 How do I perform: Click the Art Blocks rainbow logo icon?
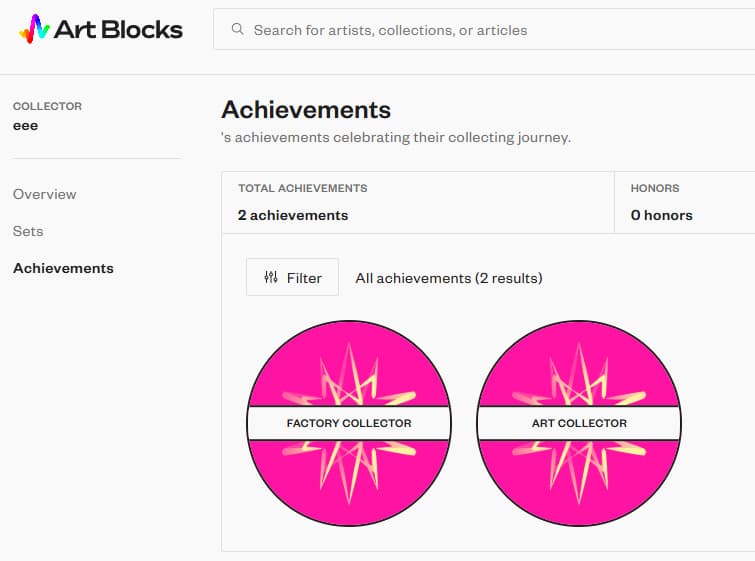pos(33,29)
